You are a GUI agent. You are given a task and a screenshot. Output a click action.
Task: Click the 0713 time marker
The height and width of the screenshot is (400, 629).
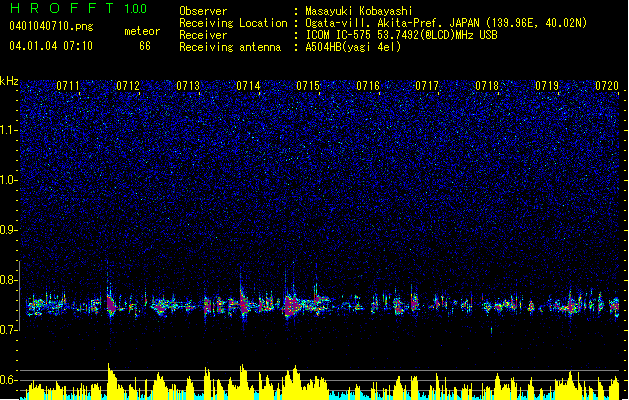(x=188, y=86)
